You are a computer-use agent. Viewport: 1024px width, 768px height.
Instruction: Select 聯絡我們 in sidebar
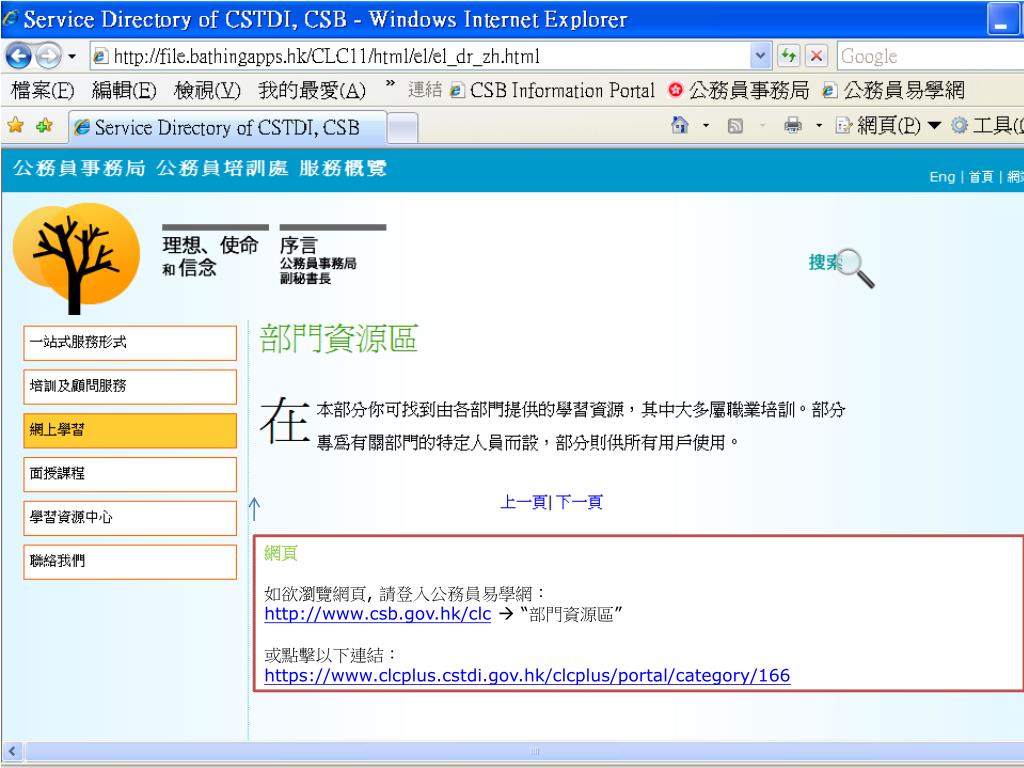[x=130, y=562]
